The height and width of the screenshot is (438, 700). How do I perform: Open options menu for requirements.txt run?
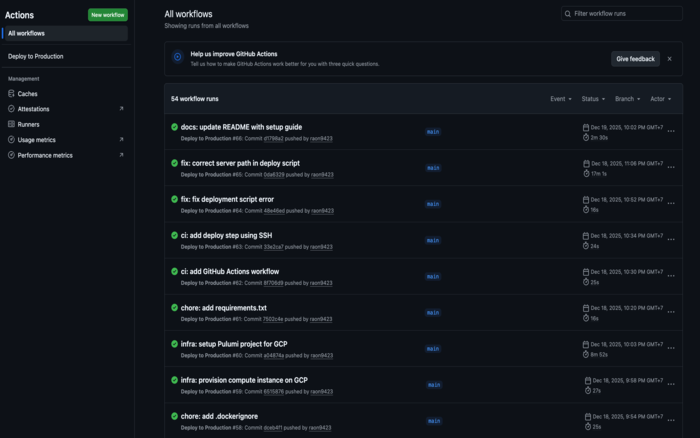pyautogui.click(x=671, y=312)
